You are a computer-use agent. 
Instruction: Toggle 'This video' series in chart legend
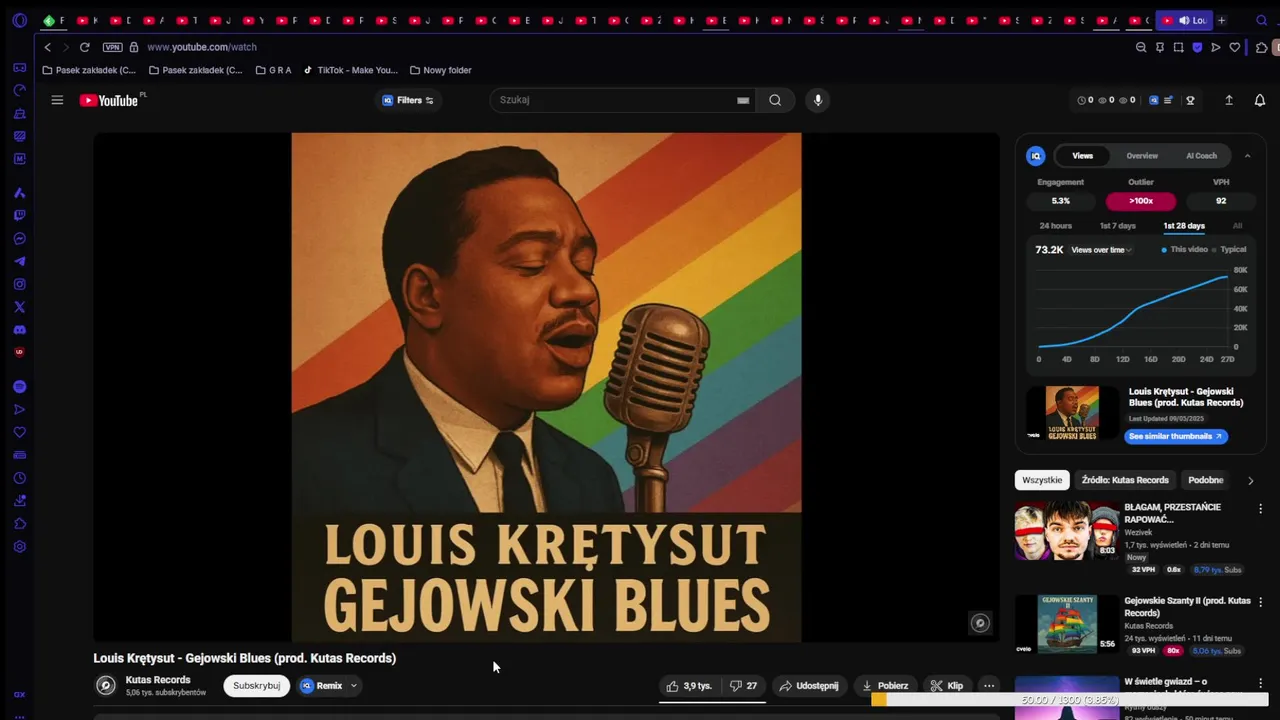pyautogui.click(x=1184, y=249)
